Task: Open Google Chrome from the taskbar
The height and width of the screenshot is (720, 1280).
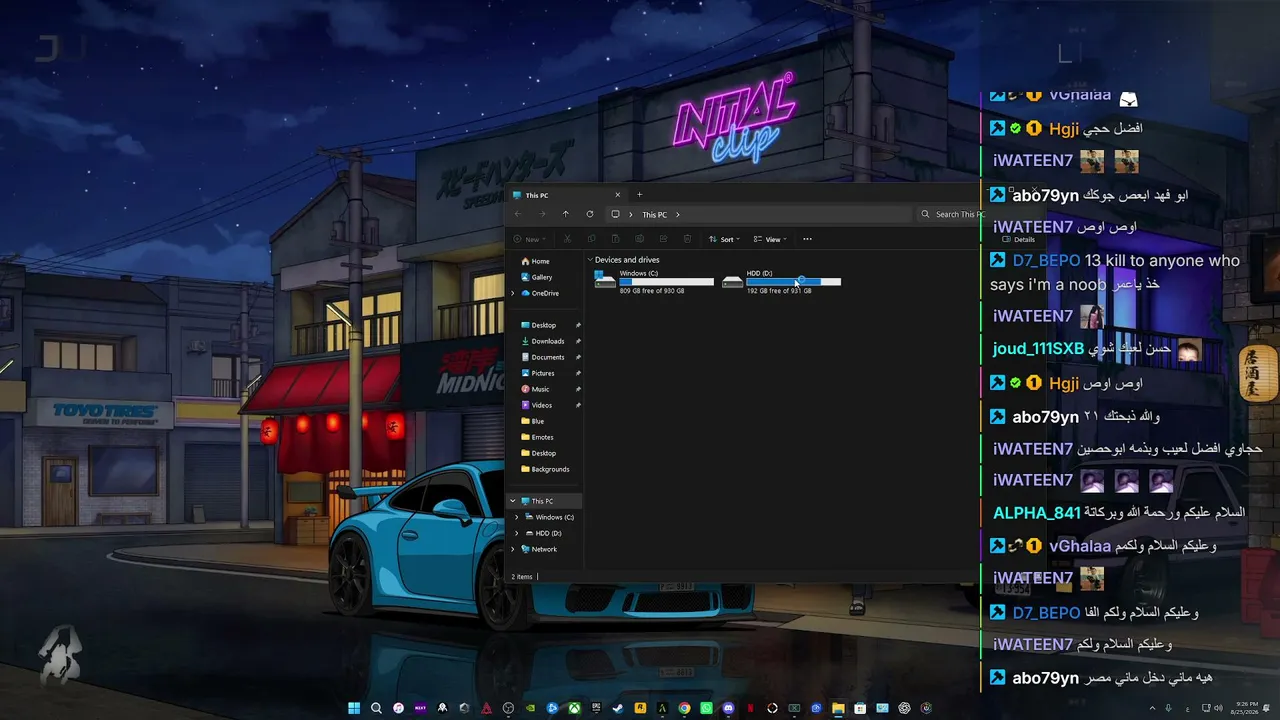Action: pos(684,708)
